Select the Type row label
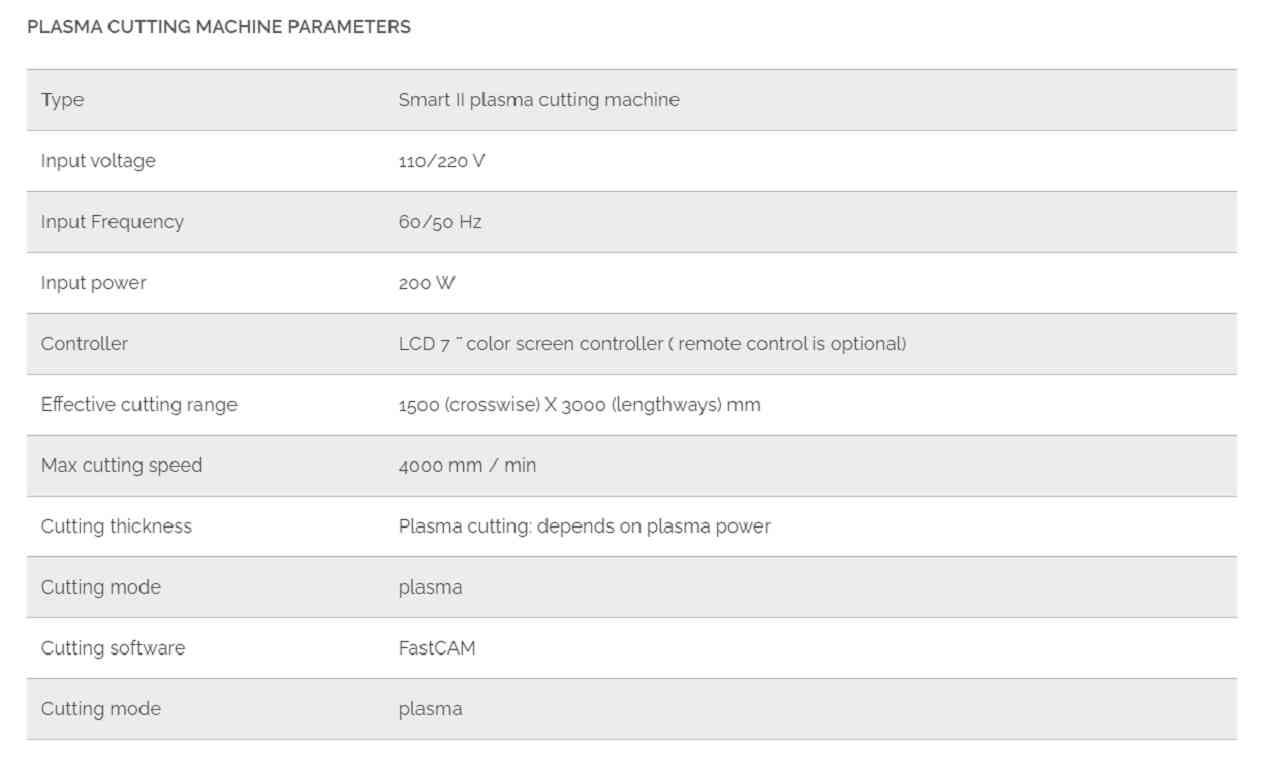The width and height of the screenshot is (1280, 766). (62, 100)
